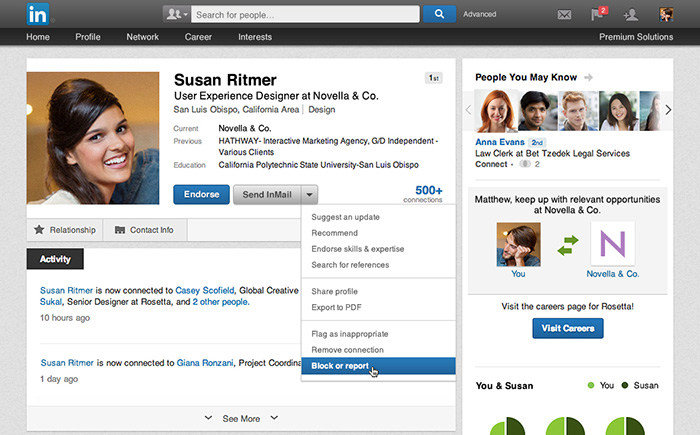Focus the Search for people field

pyautogui.click(x=305, y=14)
